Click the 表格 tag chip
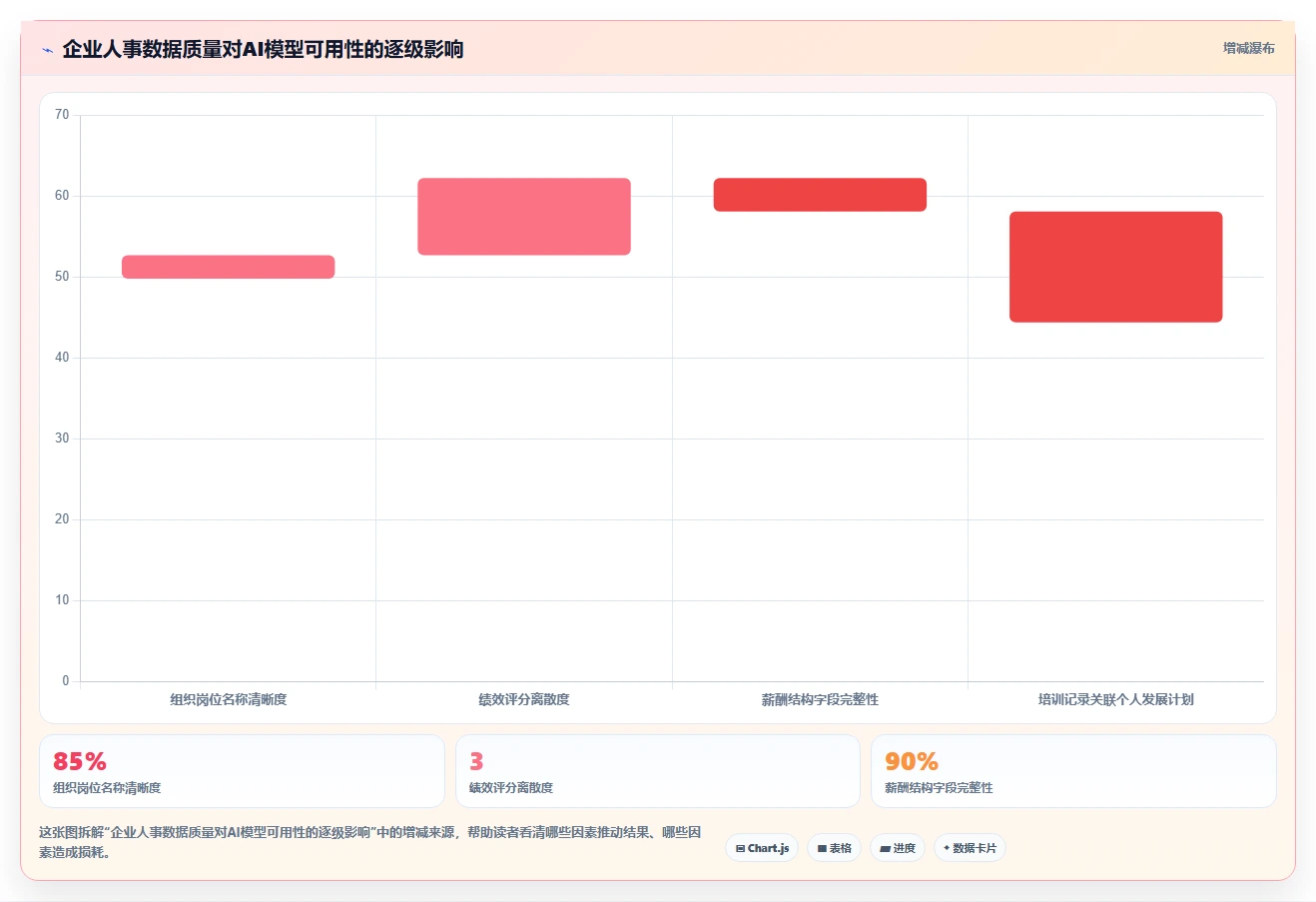This screenshot has width=1316, height=902. click(x=835, y=848)
